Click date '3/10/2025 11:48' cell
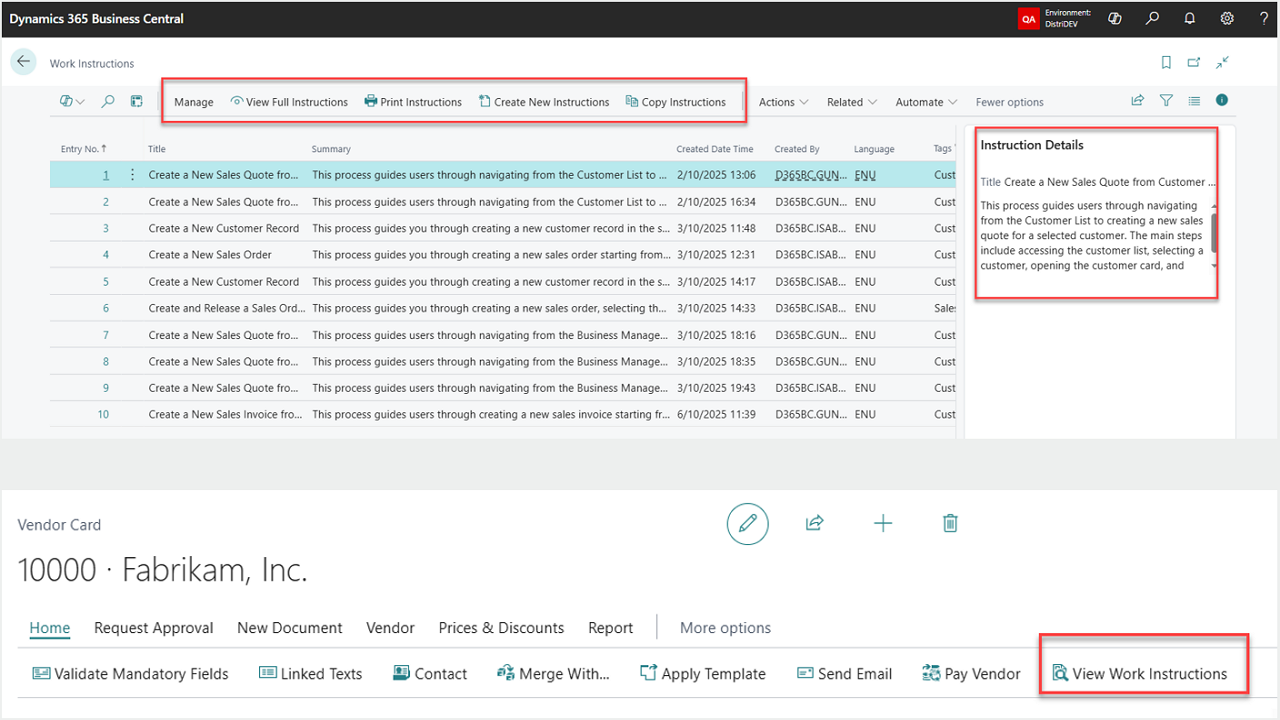Viewport: 1280px width, 720px height. point(716,228)
